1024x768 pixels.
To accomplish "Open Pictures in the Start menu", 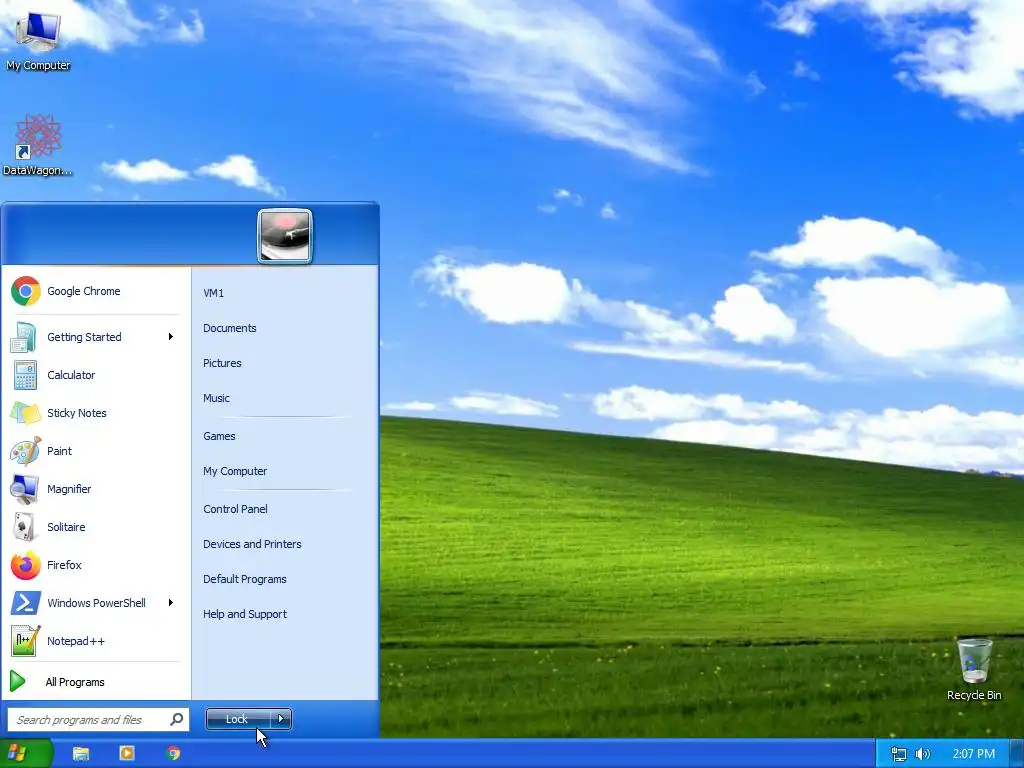I will pos(222,363).
